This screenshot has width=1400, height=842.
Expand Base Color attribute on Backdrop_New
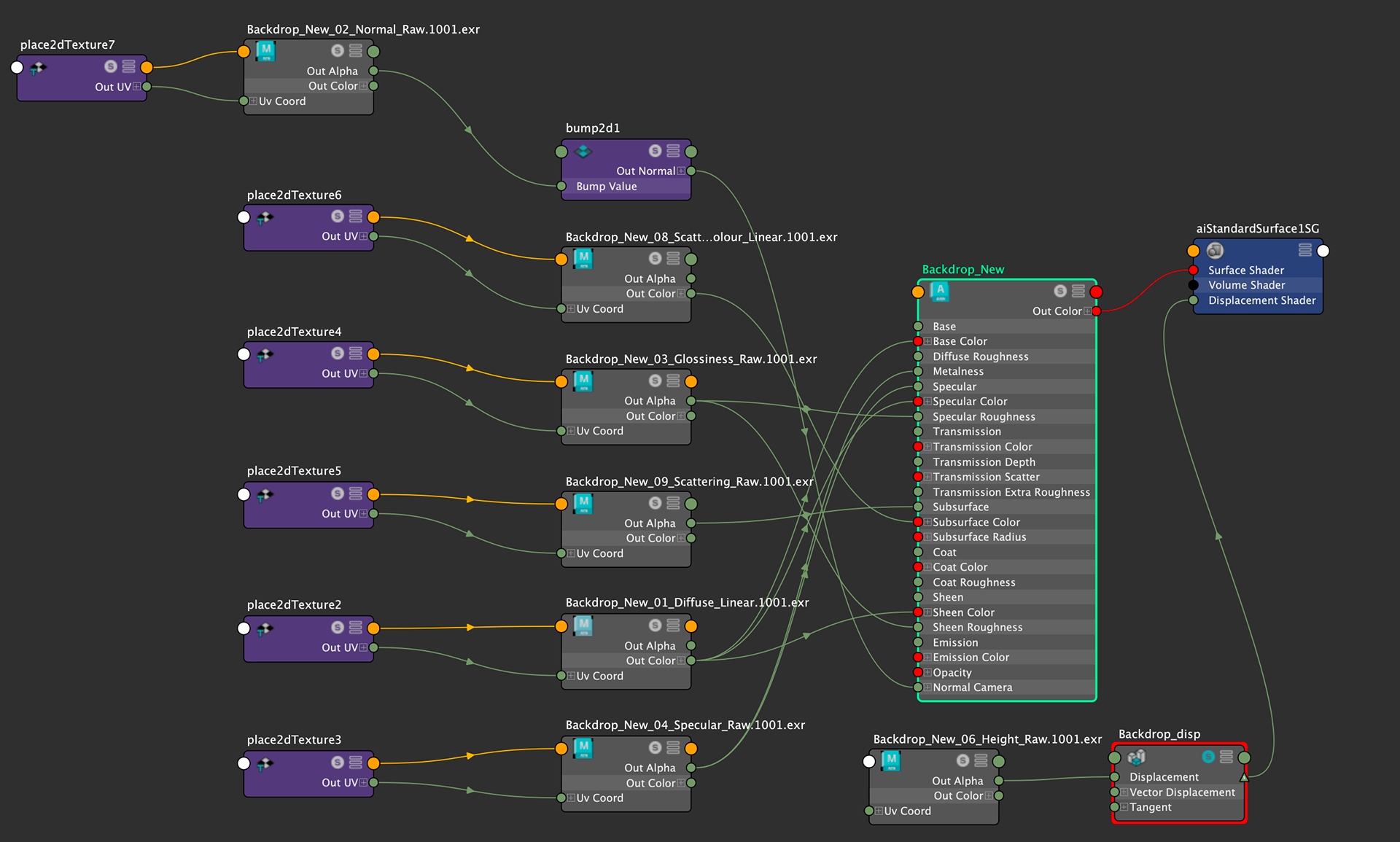927,341
